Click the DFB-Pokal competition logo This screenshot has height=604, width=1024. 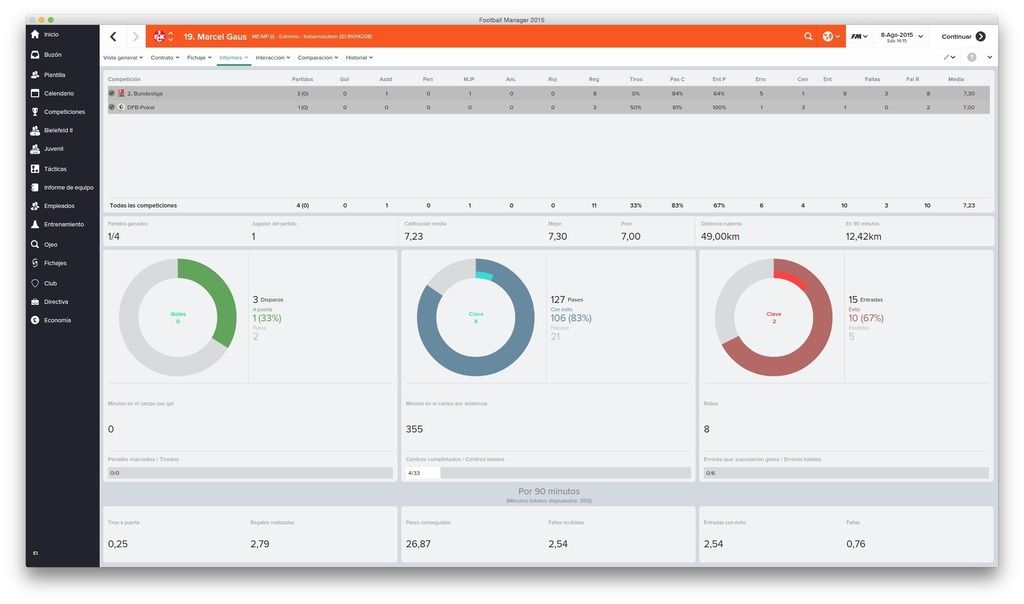pyautogui.click(x=121, y=107)
